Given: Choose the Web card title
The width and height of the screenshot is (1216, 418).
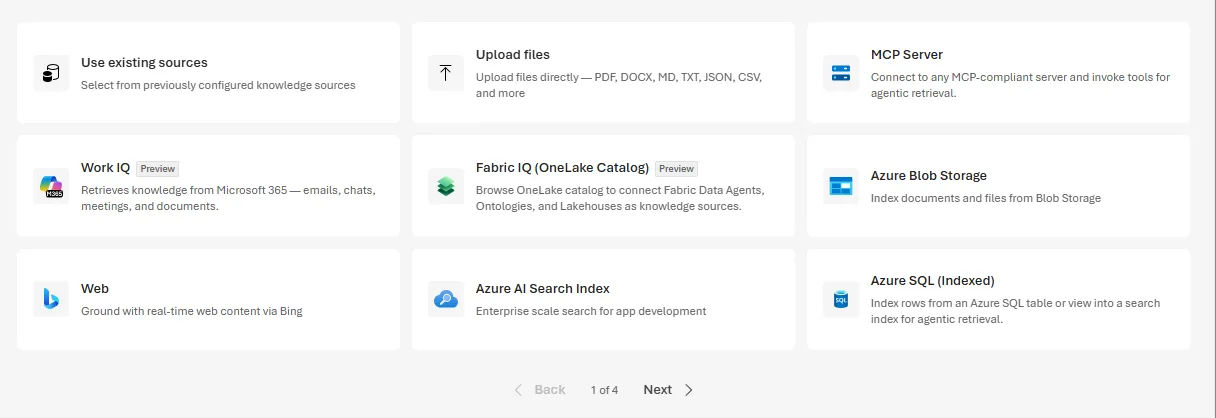Looking at the screenshot, I should click(95, 288).
